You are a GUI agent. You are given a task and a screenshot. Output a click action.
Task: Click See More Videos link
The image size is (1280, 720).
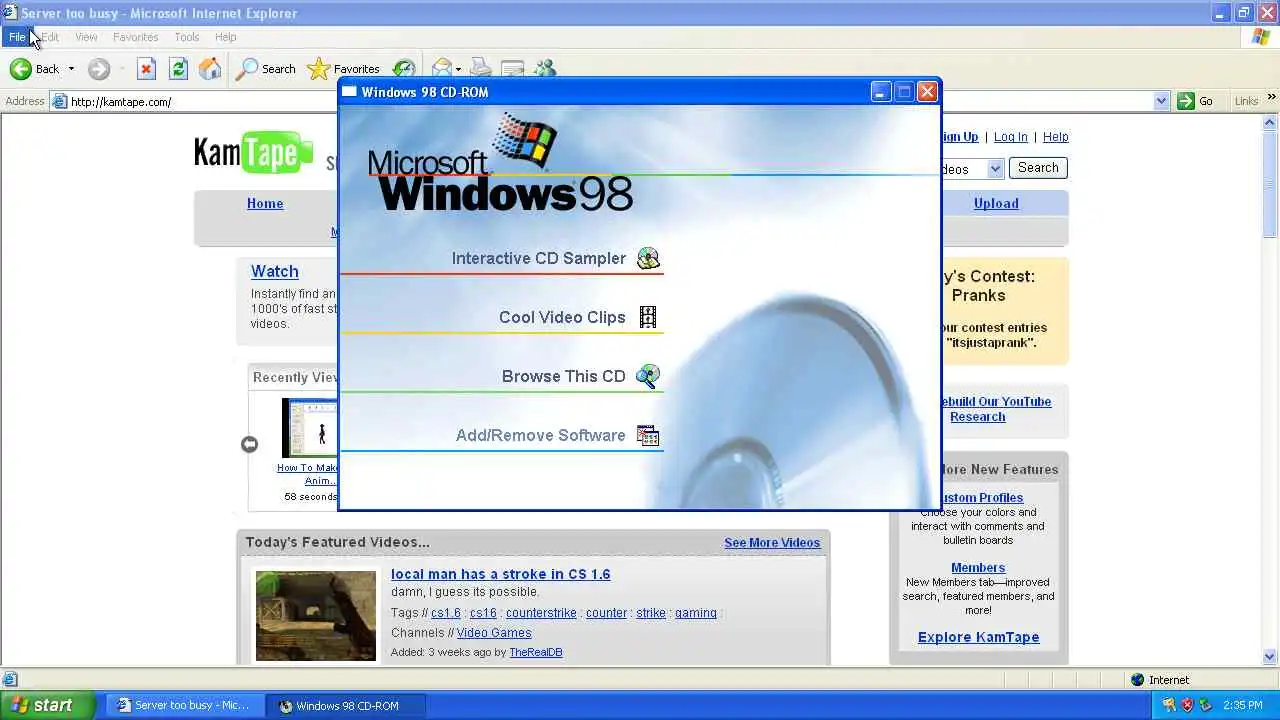pyautogui.click(x=772, y=543)
